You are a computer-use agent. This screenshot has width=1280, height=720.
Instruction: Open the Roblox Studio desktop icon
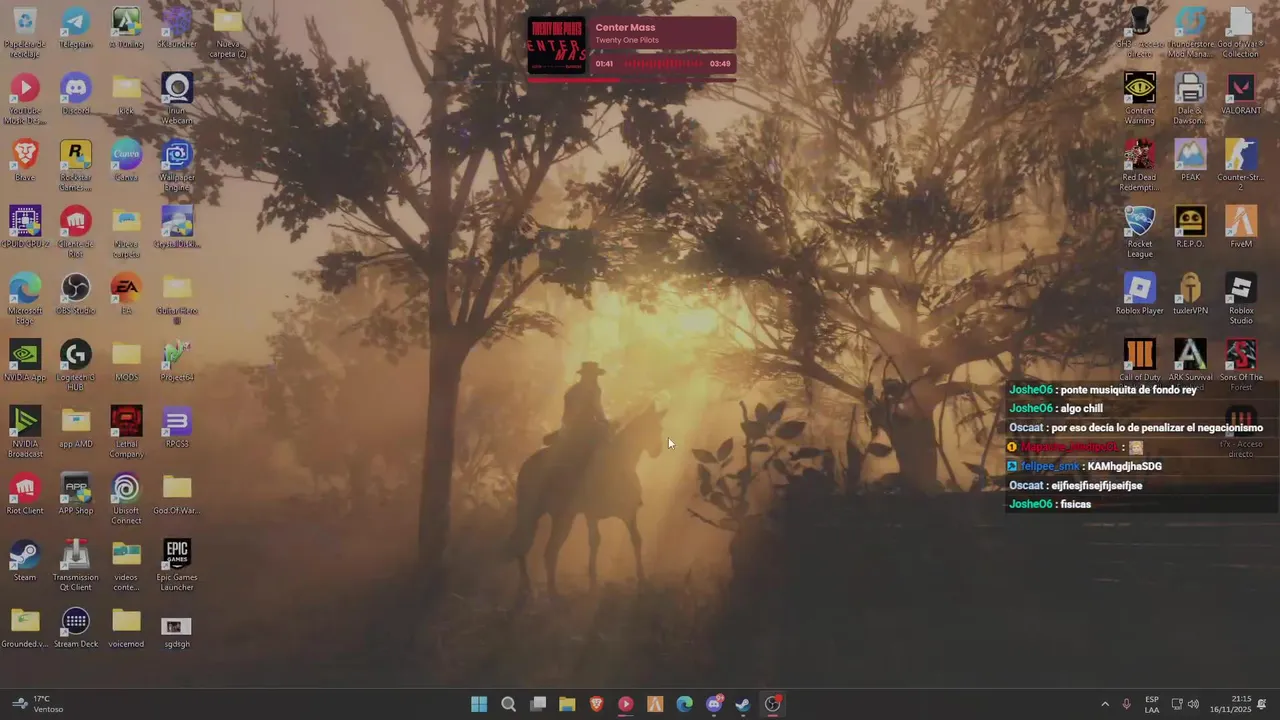click(x=1241, y=300)
